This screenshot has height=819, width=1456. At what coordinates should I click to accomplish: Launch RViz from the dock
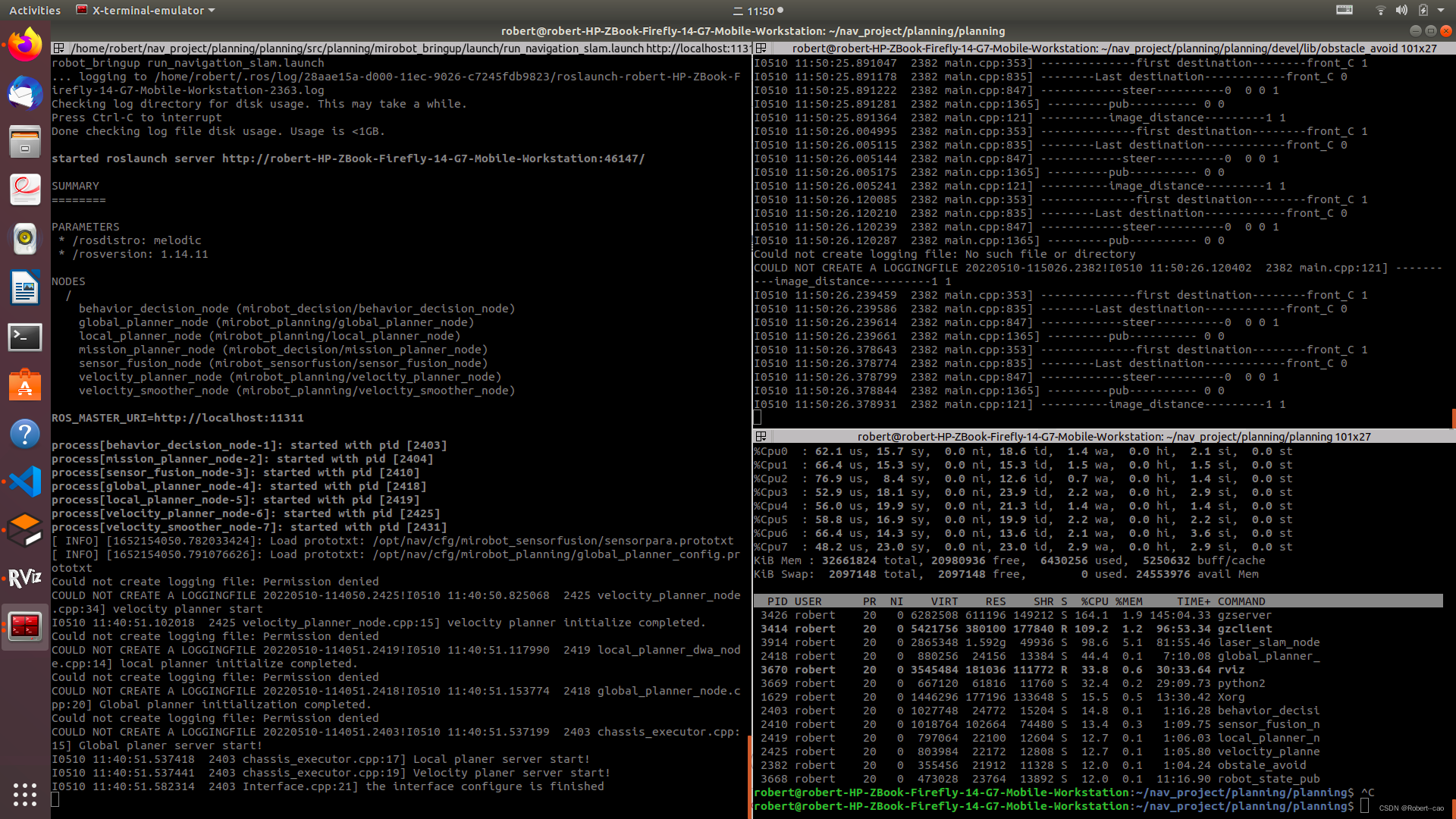pyautogui.click(x=25, y=578)
